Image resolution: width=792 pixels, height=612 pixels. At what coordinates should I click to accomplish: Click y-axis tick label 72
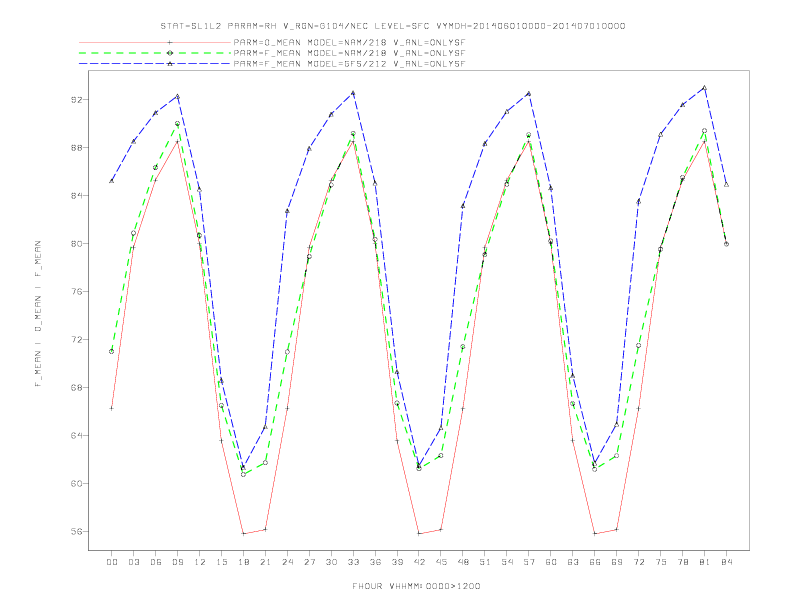(x=76, y=339)
